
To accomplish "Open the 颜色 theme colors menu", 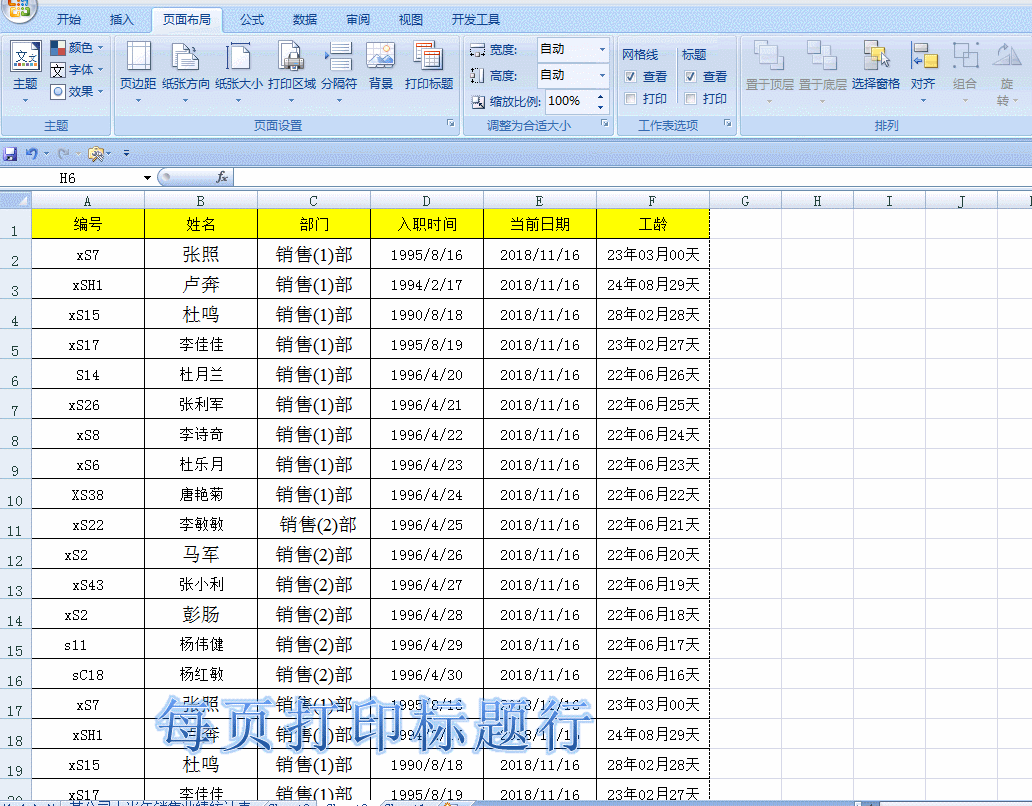I will (x=77, y=47).
